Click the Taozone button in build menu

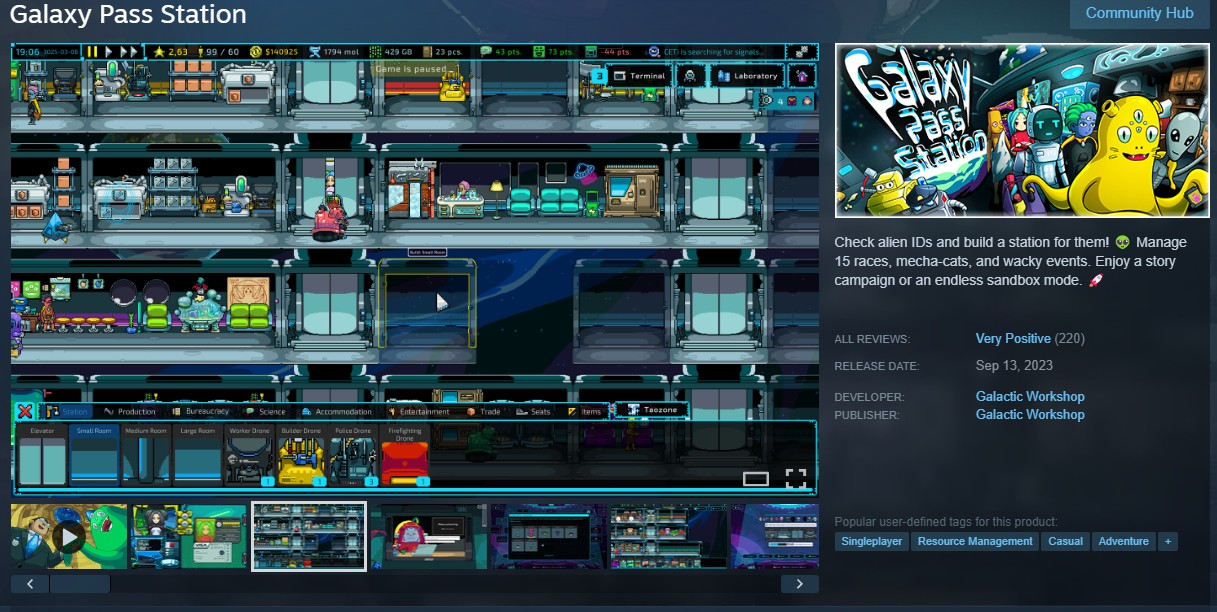tap(652, 410)
